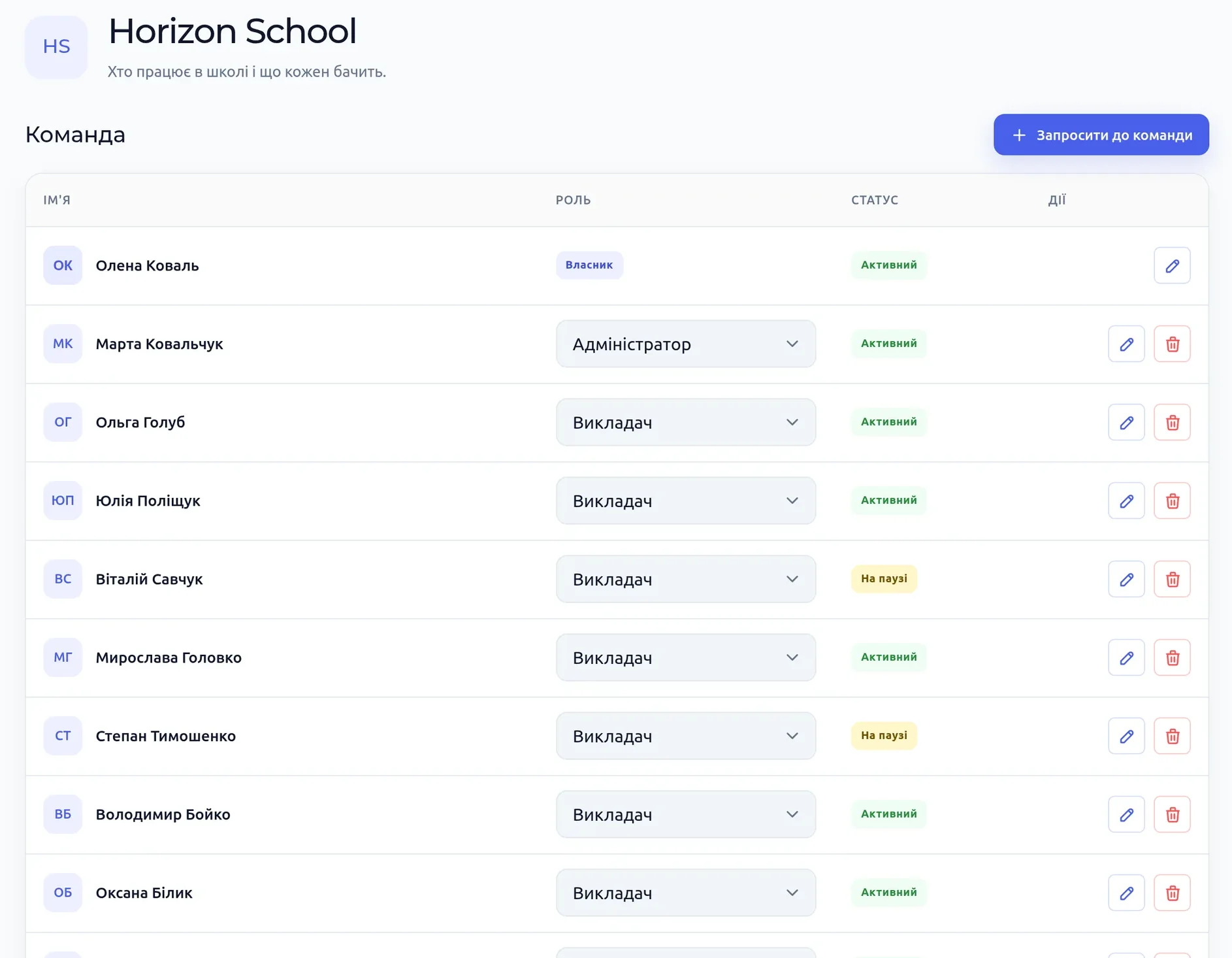
Task: Edit Юлія Поліщук via pencil icon
Action: (1126, 501)
